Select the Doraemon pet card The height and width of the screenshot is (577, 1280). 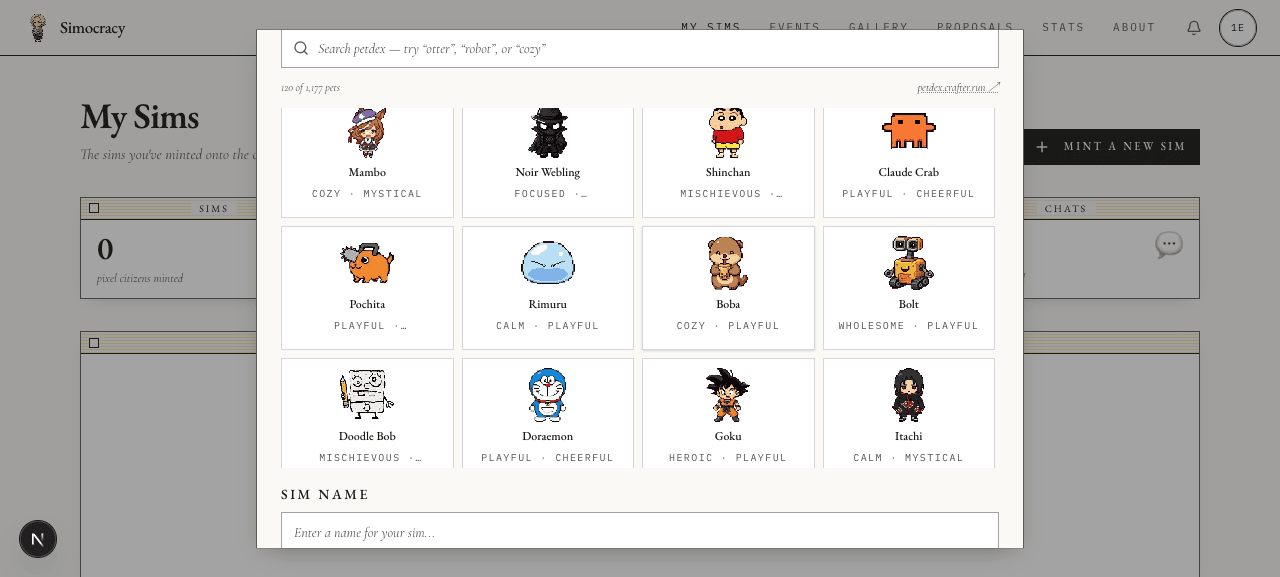(548, 413)
